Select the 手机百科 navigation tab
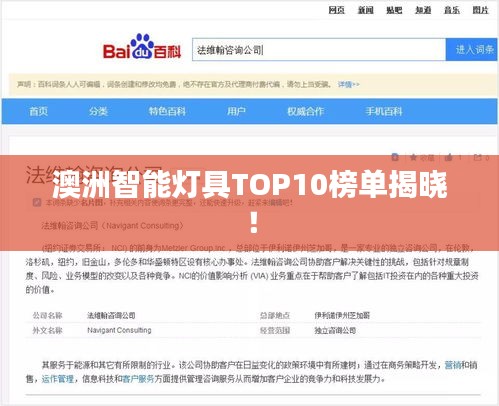 (x=384, y=111)
